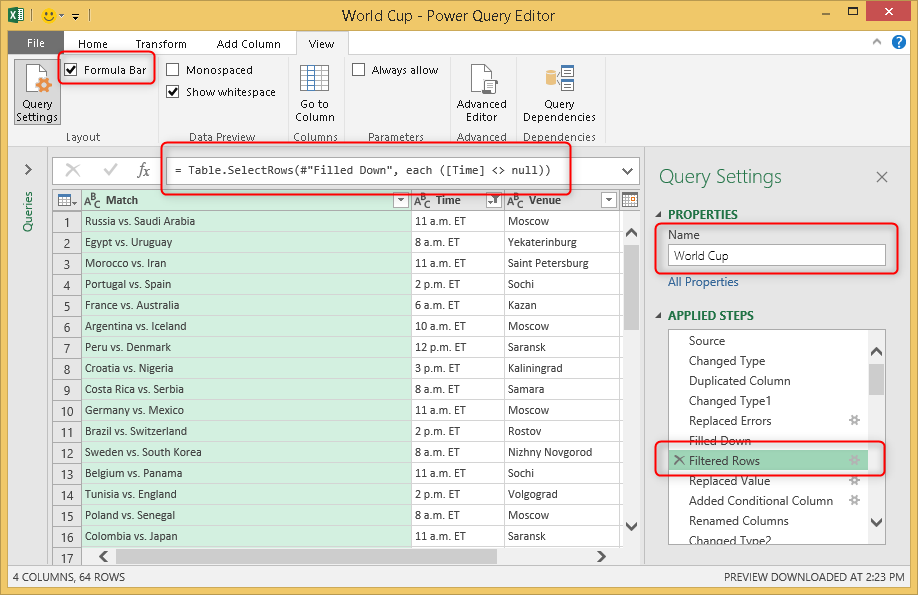Switch to the Add Column tab
Screen dimensions: 918x595
point(248,44)
